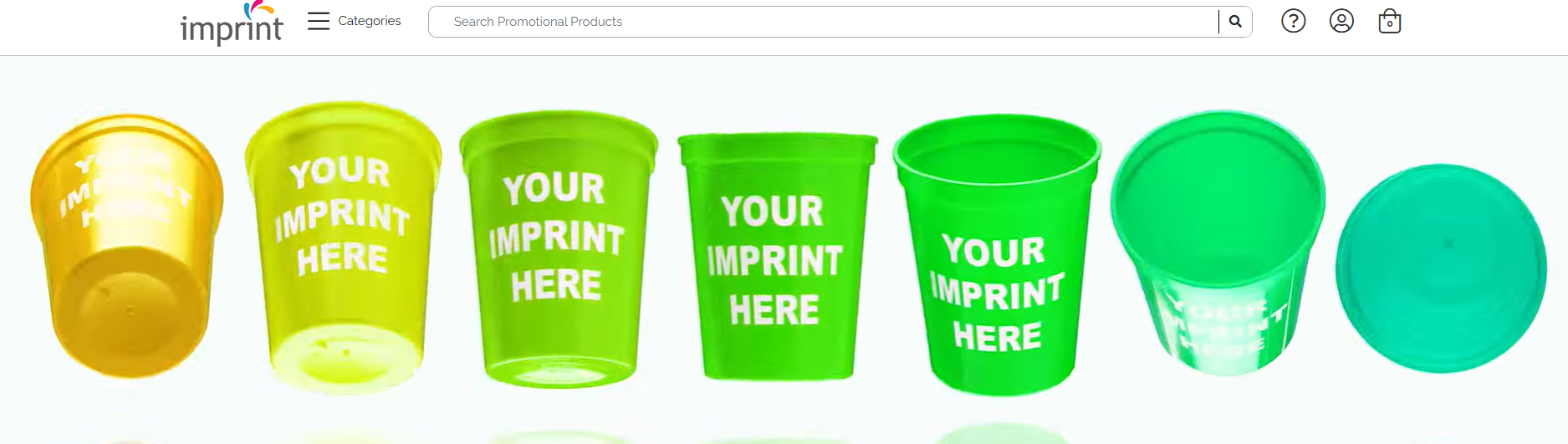
Task: Expand the Categories label
Action: pyautogui.click(x=370, y=21)
